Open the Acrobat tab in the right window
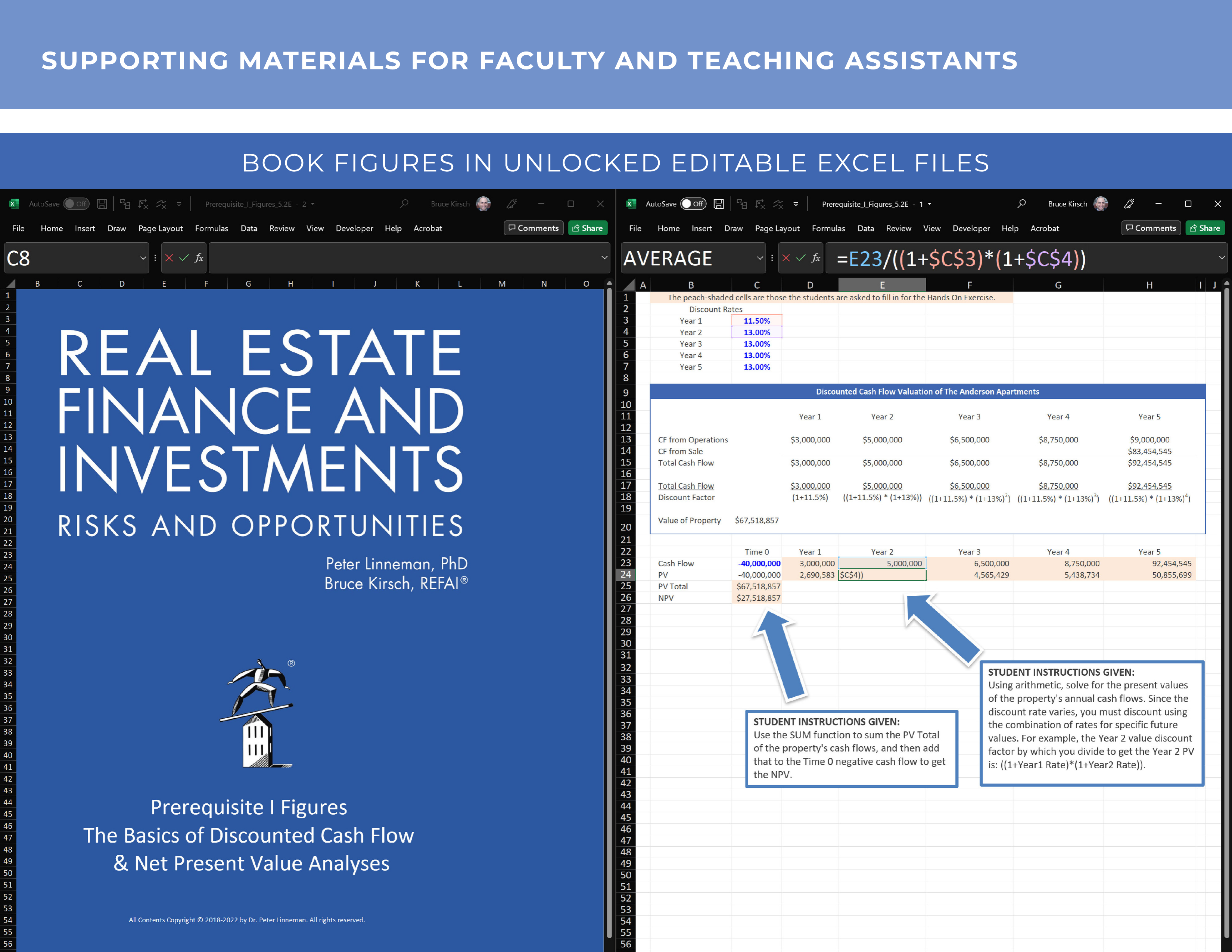 click(x=1045, y=228)
